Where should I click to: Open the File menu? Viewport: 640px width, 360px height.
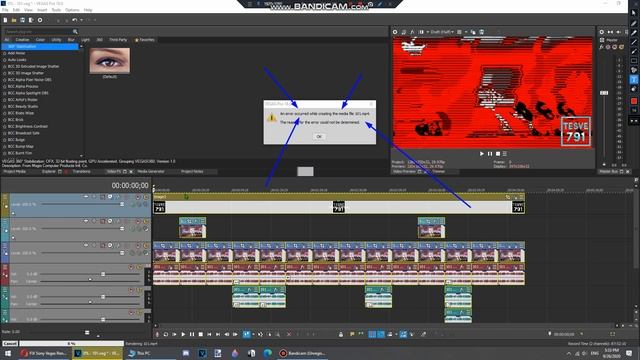5,10
